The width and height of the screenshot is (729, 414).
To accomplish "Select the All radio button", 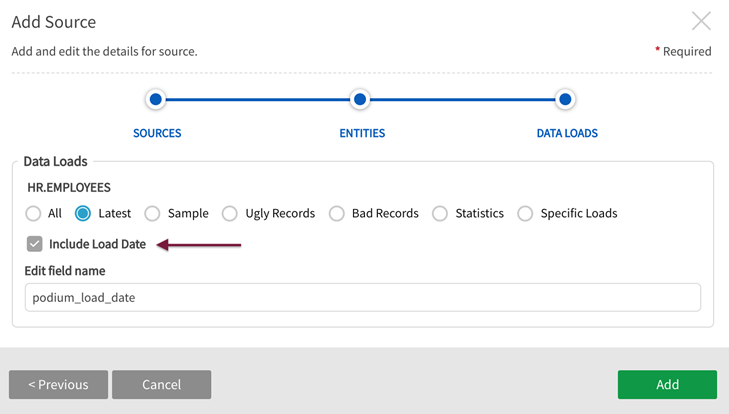I will point(34,213).
